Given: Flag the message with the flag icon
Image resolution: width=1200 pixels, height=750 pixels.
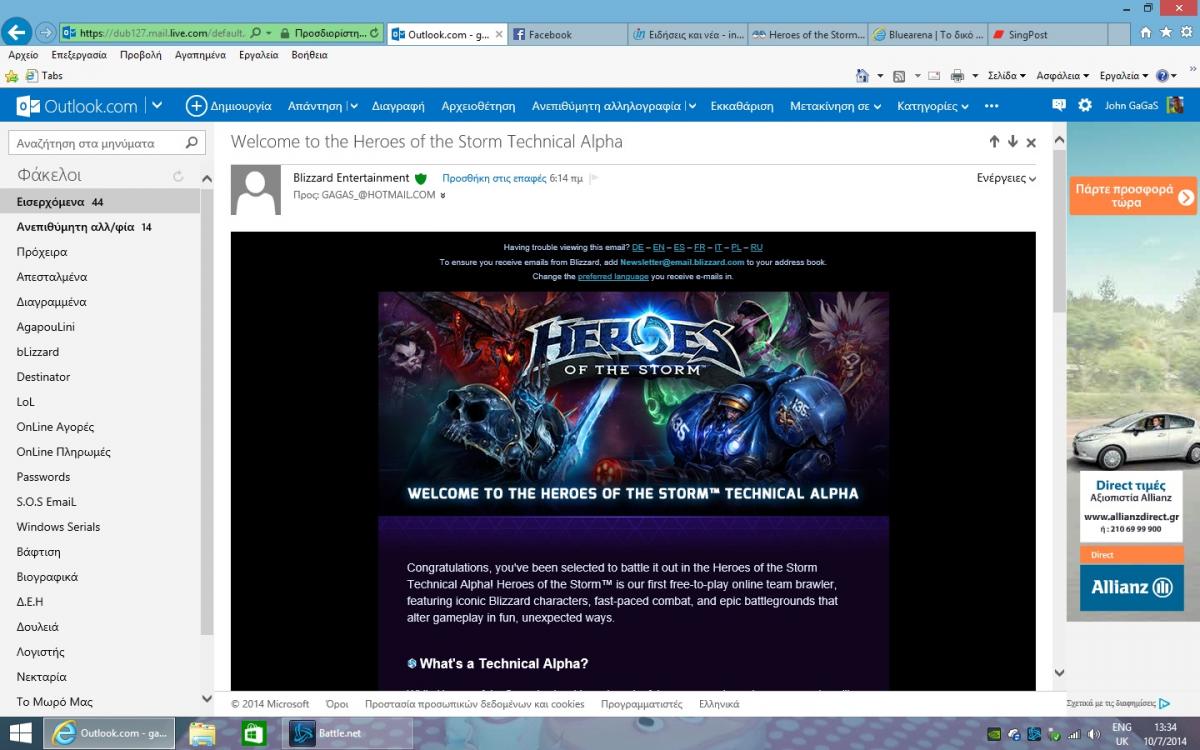Looking at the screenshot, I should [x=594, y=178].
